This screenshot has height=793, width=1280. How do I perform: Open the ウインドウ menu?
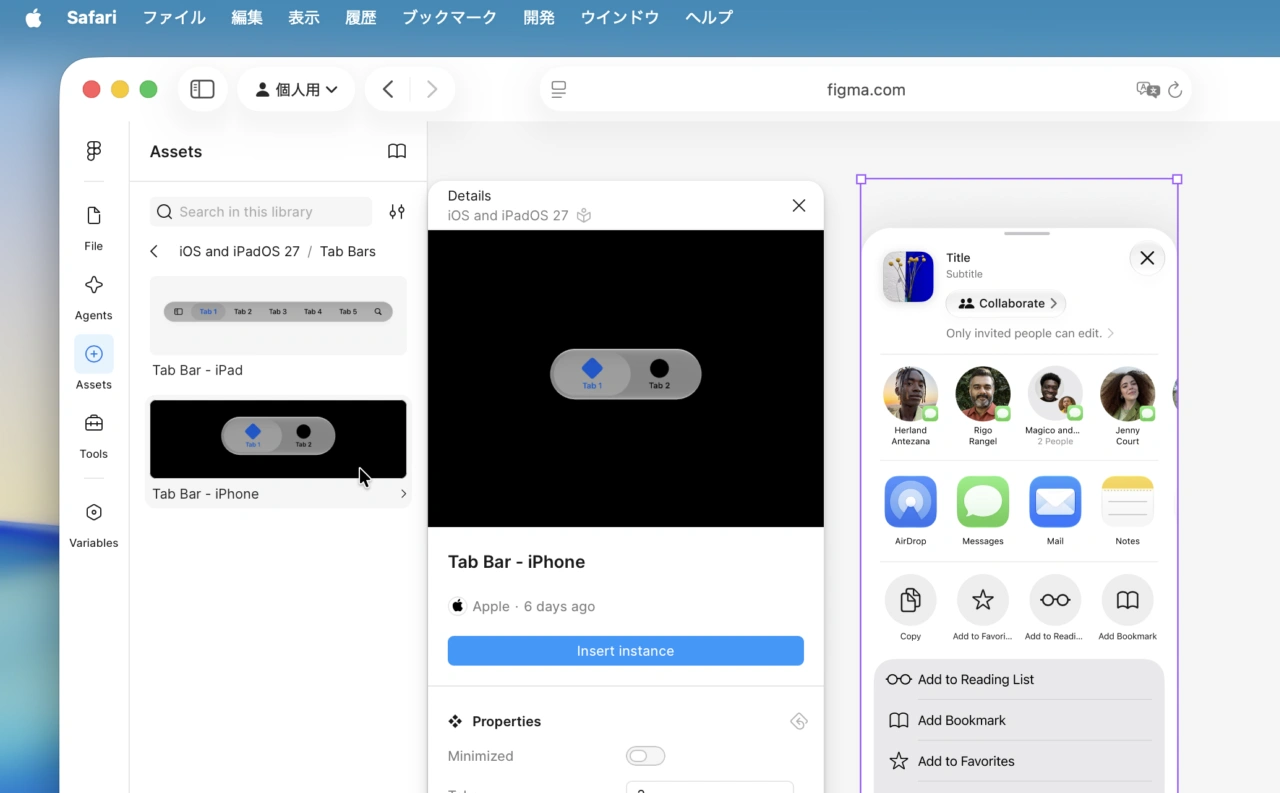(x=620, y=18)
